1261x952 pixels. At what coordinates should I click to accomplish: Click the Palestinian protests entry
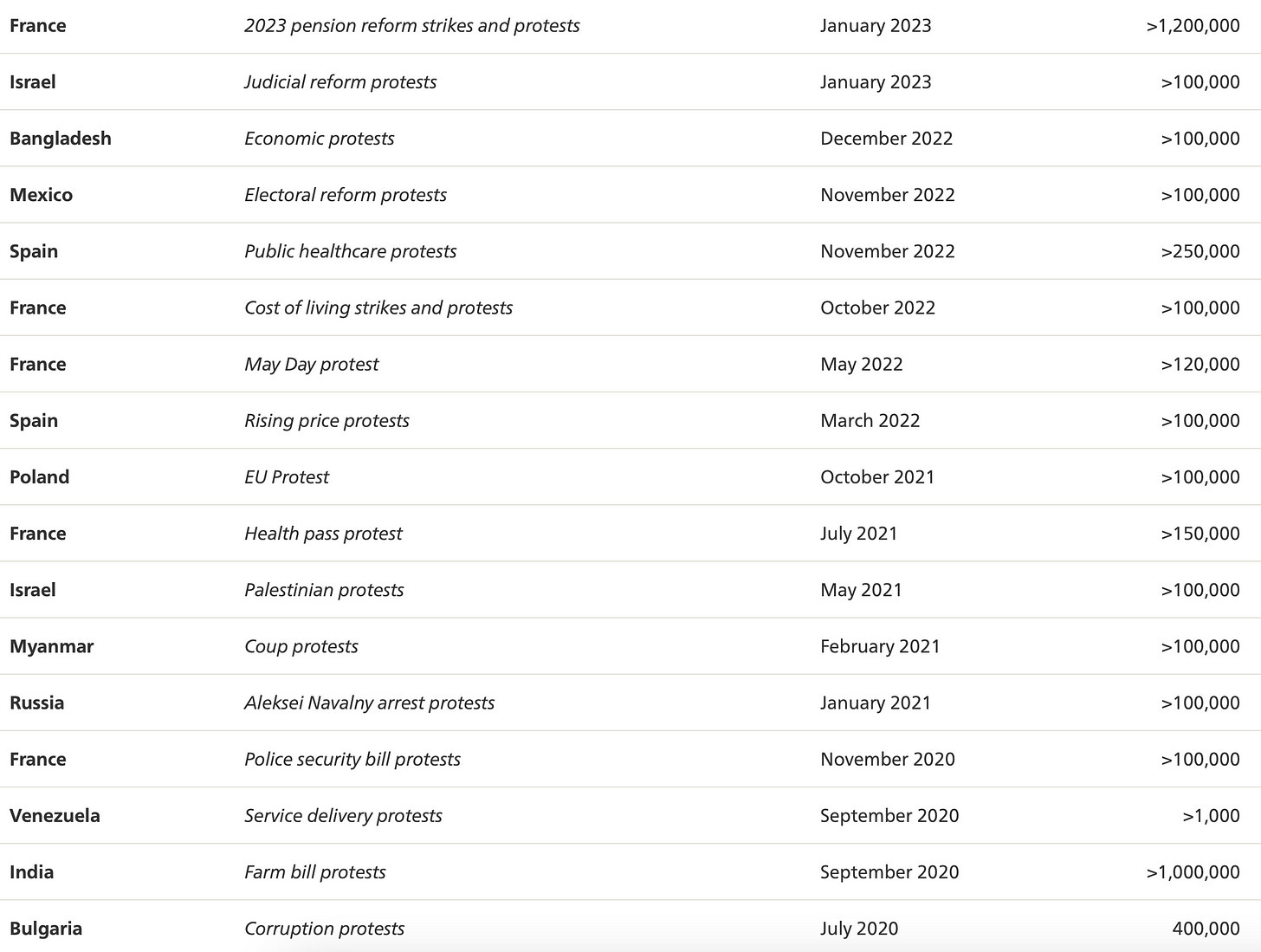[x=324, y=590]
